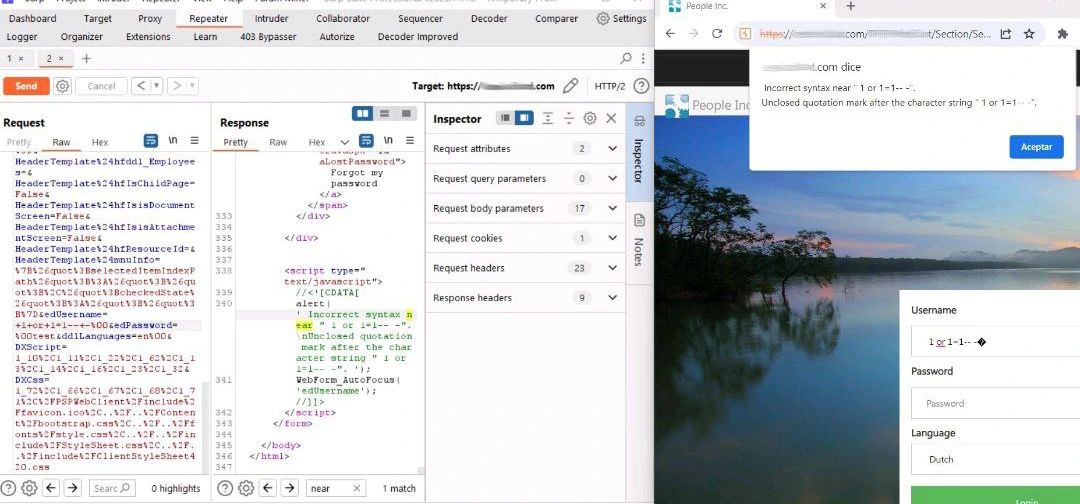Open a new Chrome tab
The height and width of the screenshot is (504, 1080).
851,6
